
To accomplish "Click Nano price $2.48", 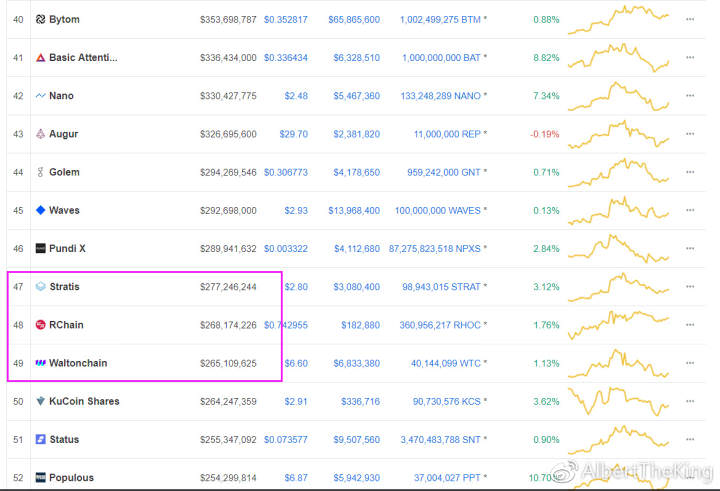I will [x=296, y=96].
